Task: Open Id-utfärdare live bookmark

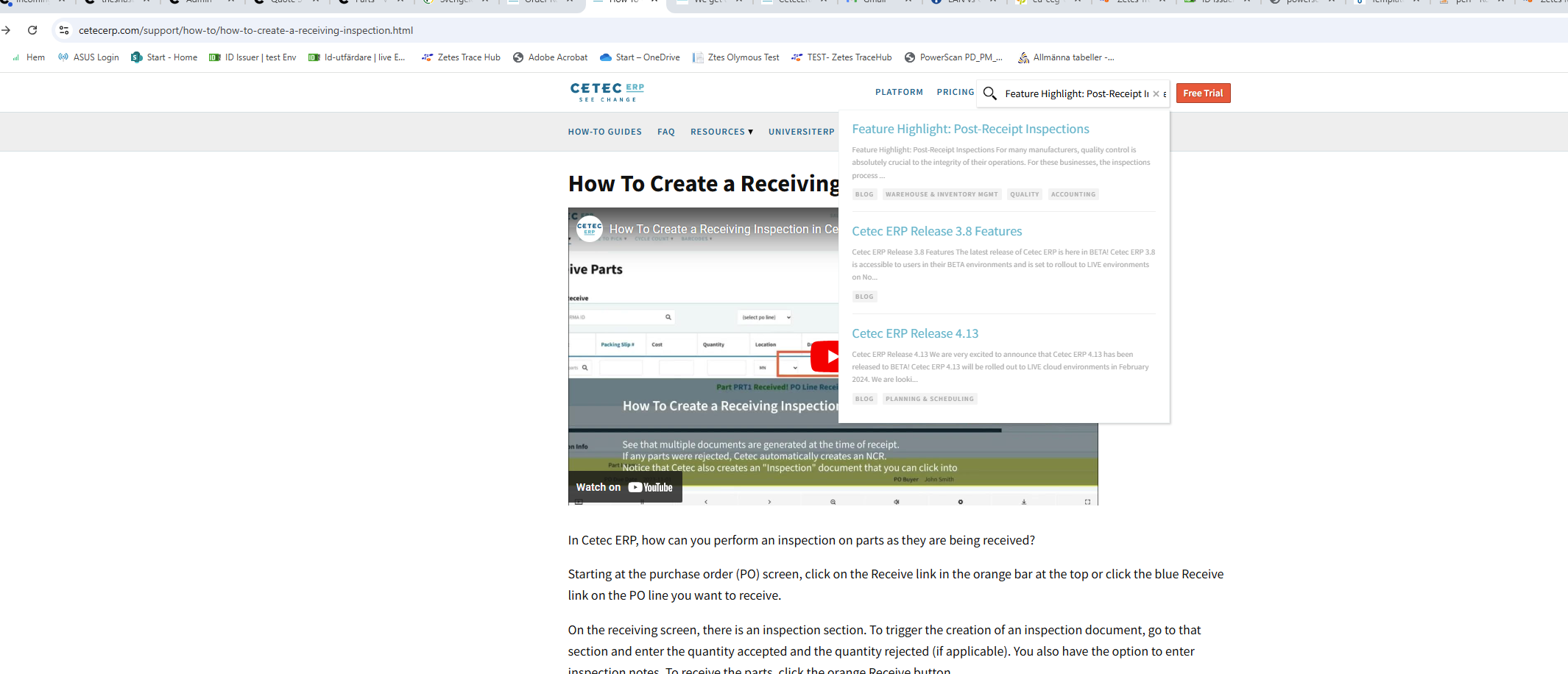Action: (x=357, y=57)
